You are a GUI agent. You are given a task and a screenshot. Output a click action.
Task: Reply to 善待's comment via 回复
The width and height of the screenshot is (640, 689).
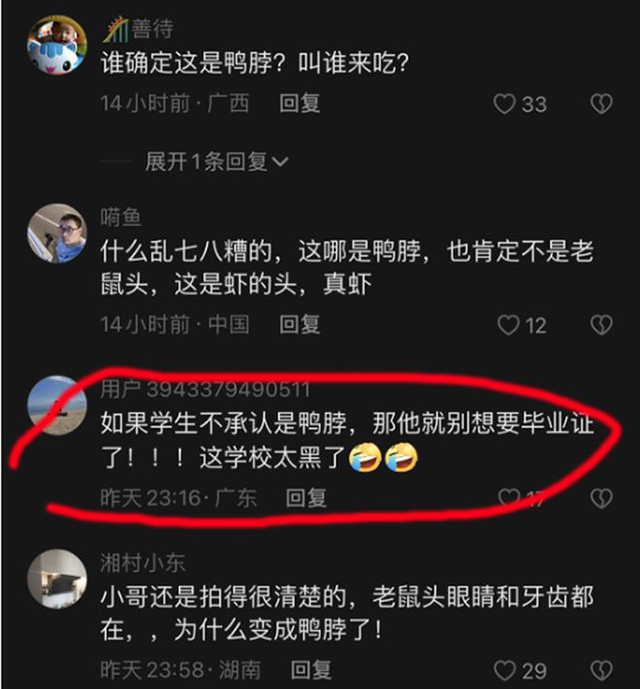(x=299, y=104)
